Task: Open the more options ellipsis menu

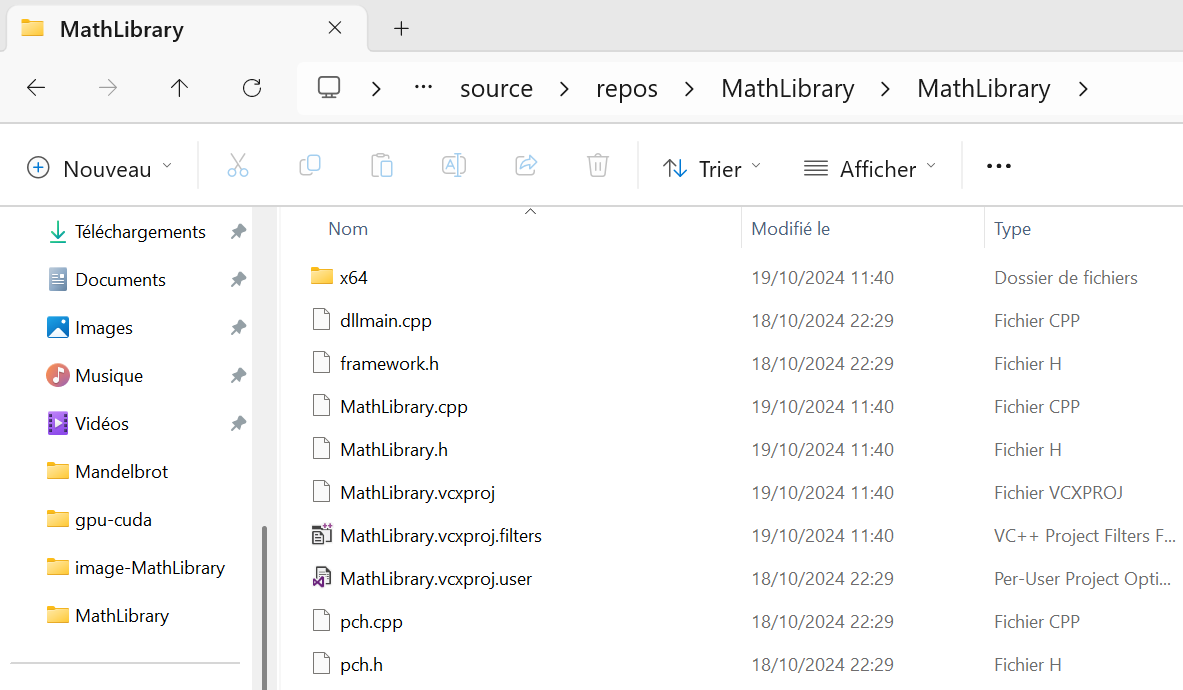Action: 999,167
